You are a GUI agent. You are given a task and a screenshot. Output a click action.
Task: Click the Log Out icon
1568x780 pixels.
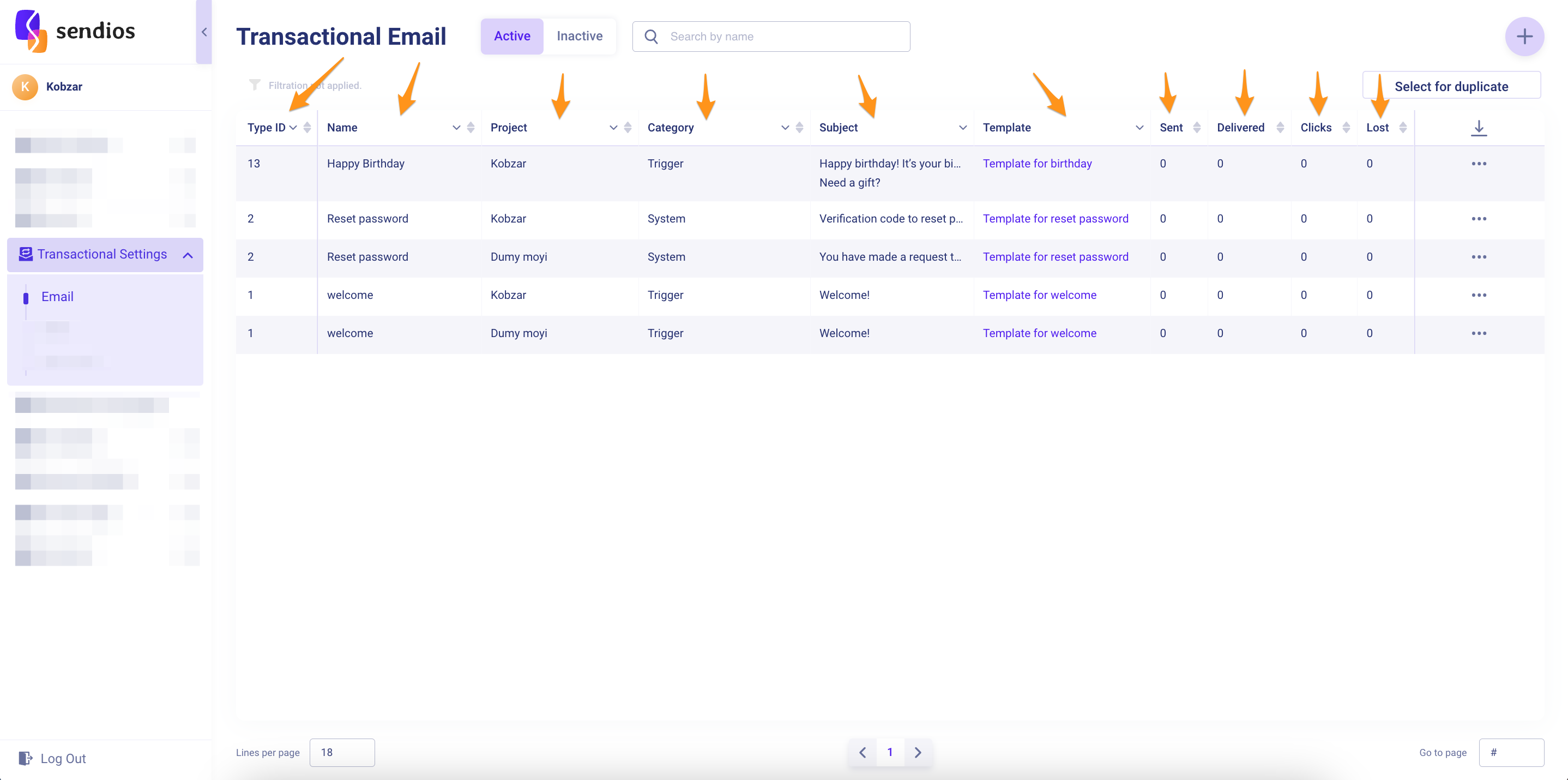(25, 758)
